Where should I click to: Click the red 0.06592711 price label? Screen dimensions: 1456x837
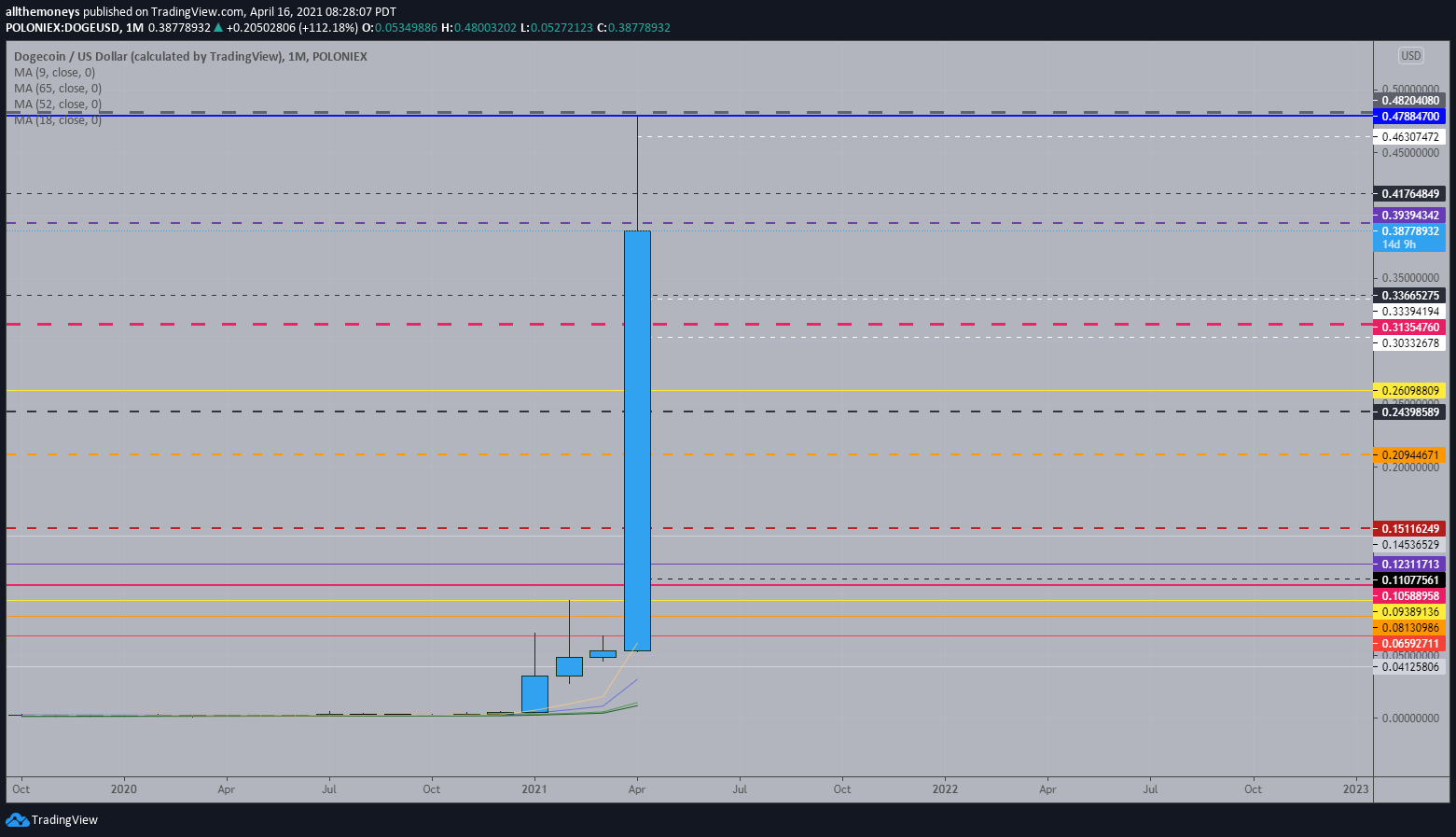[x=1409, y=644]
